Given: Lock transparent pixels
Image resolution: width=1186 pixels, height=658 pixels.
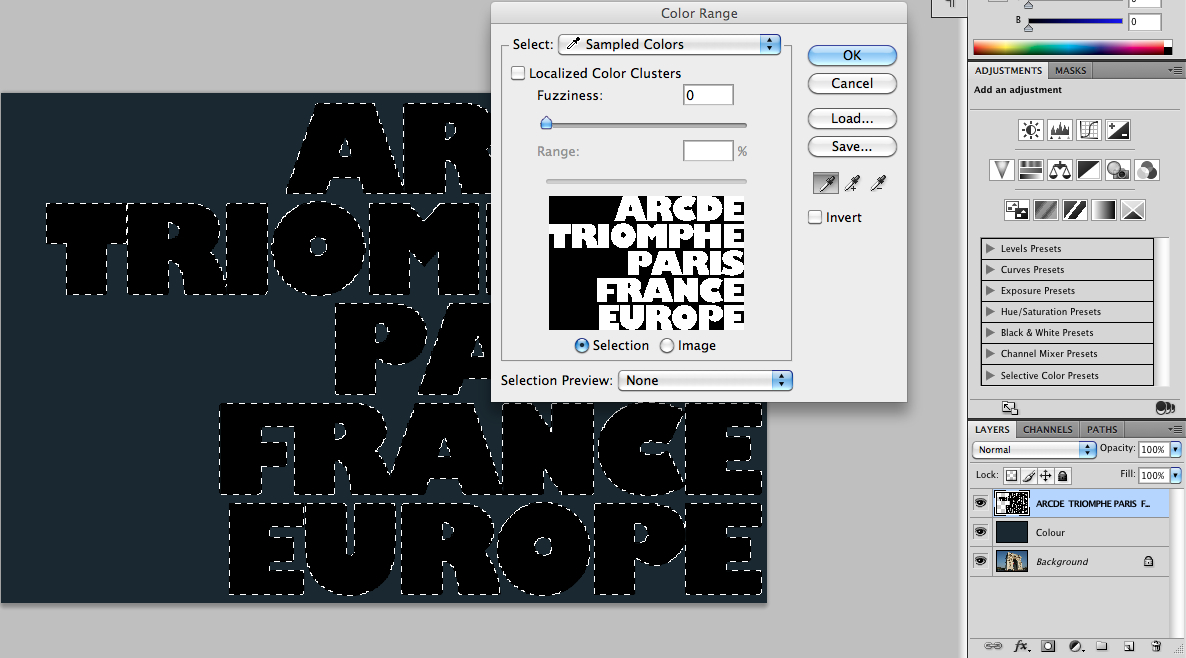Looking at the screenshot, I should (x=1011, y=476).
